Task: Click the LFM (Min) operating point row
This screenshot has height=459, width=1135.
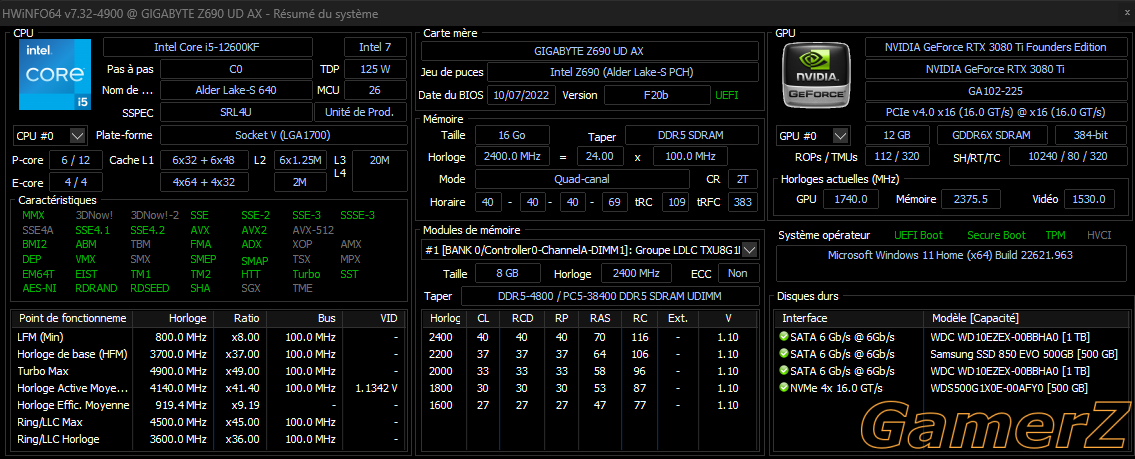Action: (x=208, y=337)
